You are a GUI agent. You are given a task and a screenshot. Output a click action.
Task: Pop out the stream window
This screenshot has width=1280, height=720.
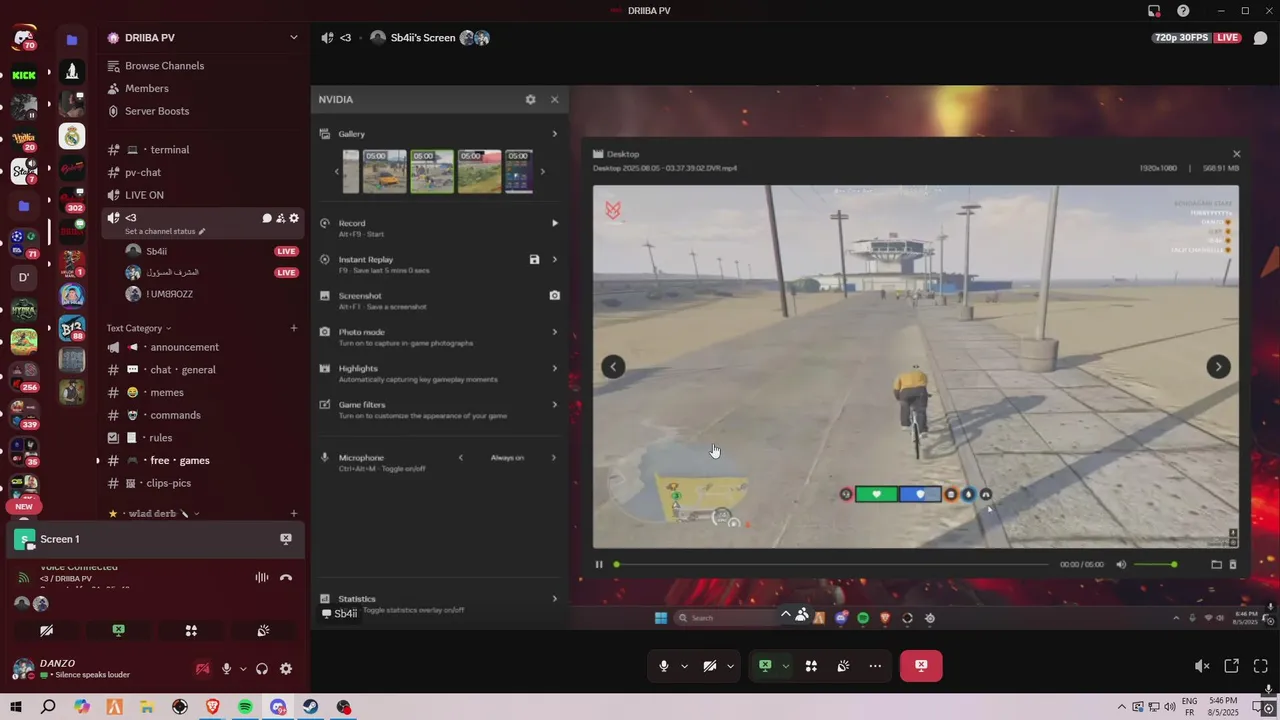tap(1232, 666)
